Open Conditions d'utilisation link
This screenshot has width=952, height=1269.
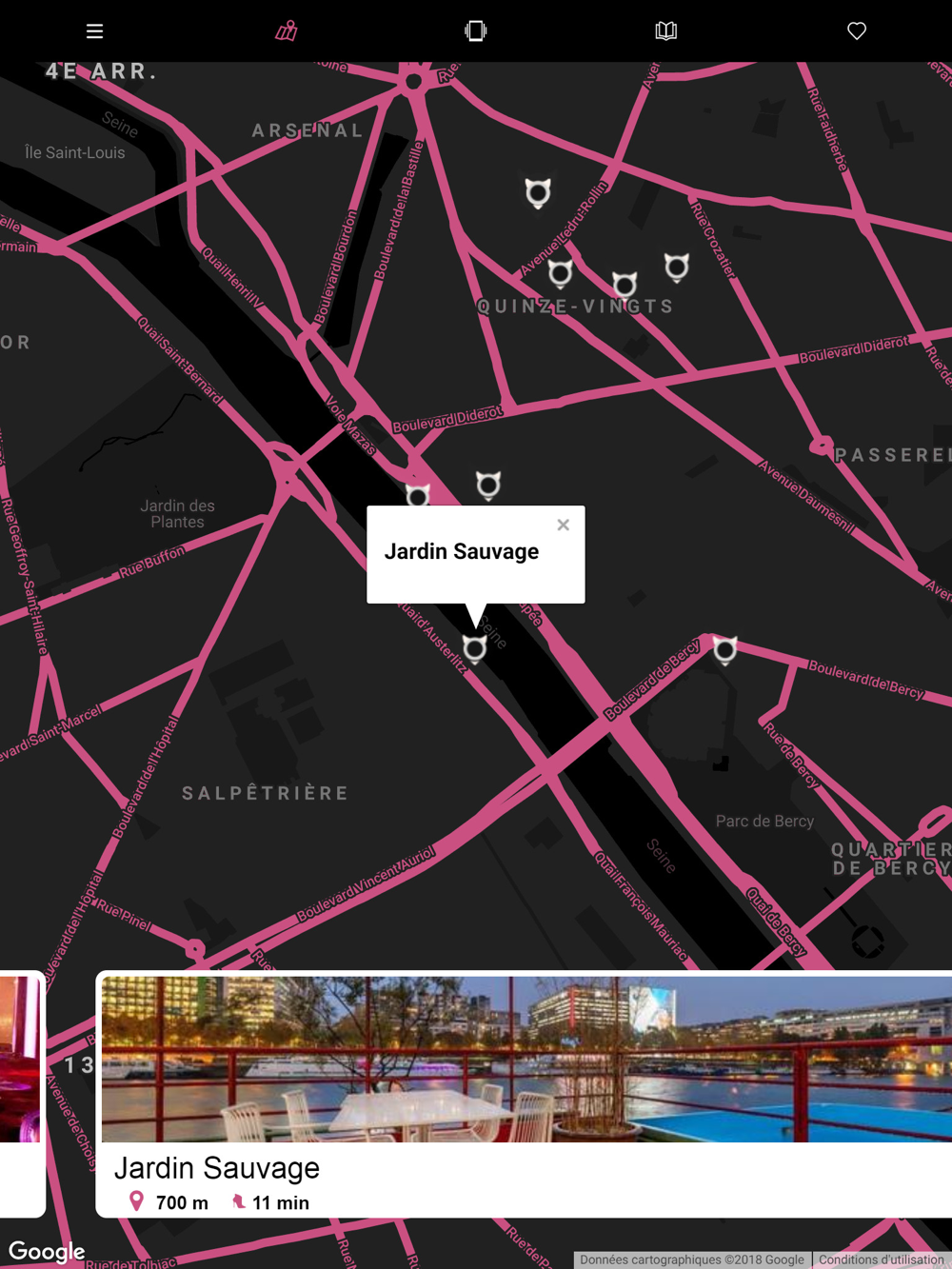[882, 1259]
